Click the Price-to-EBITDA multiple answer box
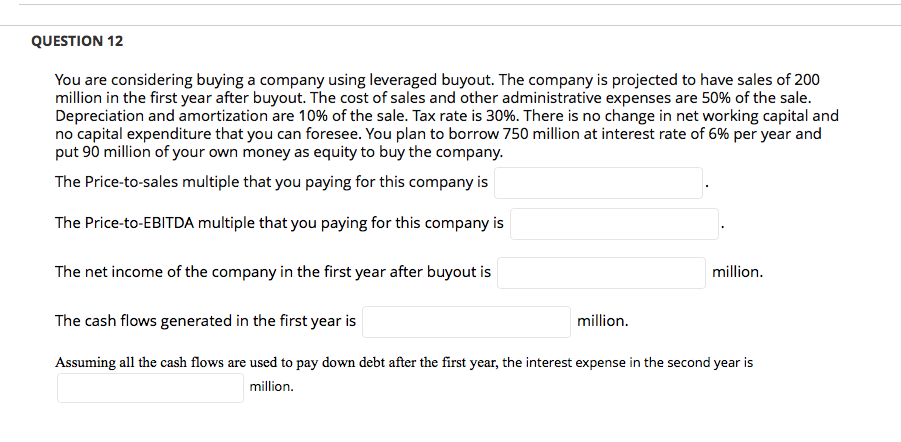This screenshot has width=901, height=442. coord(614,223)
